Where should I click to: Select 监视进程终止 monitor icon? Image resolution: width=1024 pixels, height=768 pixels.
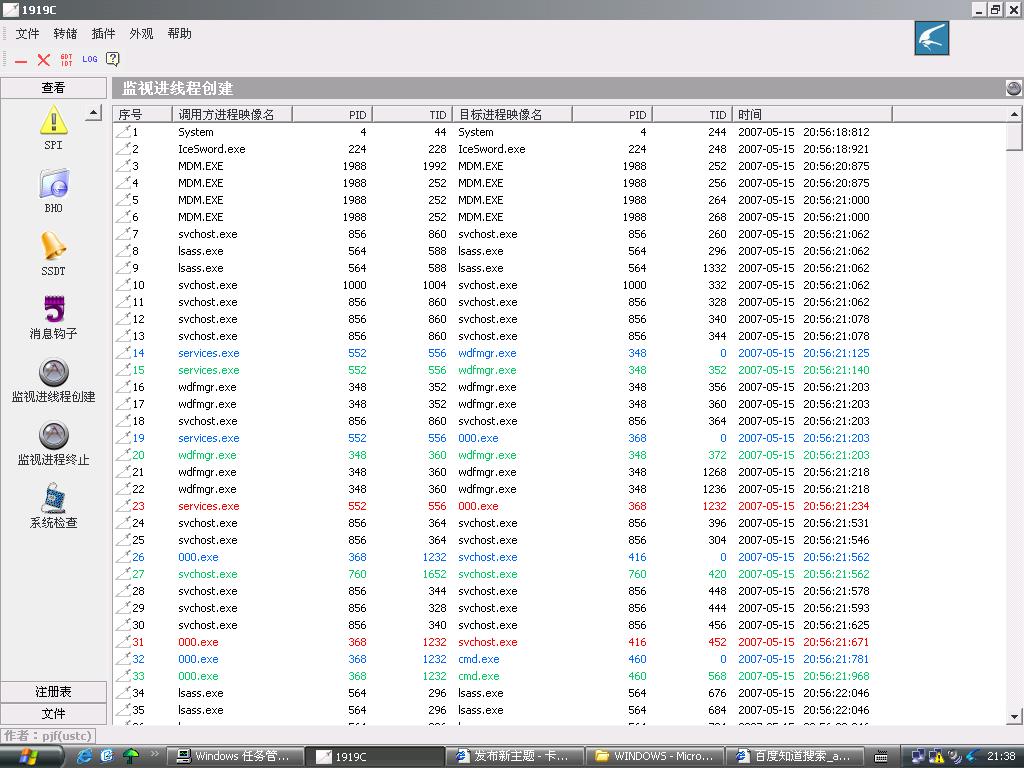[53, 436]
